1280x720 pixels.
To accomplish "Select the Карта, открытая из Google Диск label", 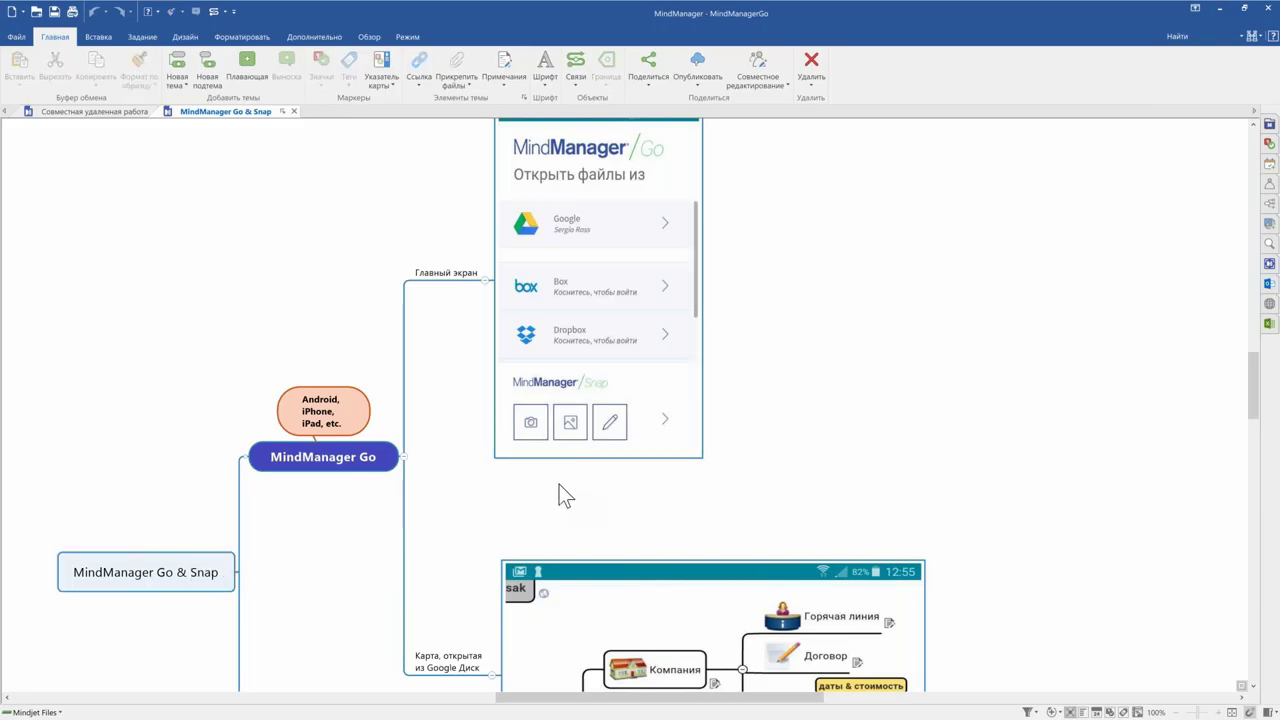I will (448, 662).
